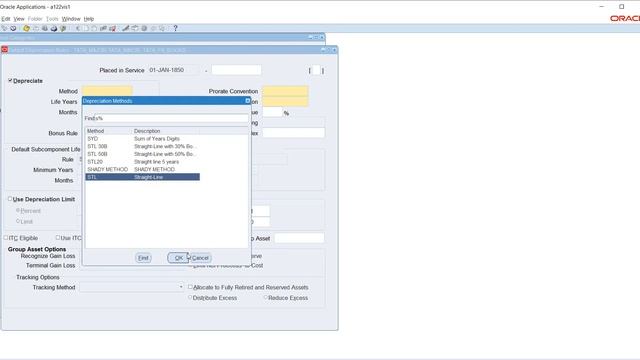Click the bracketed descriptive flexfield box
Screen dimensions: 640x360
coord(316,71)
